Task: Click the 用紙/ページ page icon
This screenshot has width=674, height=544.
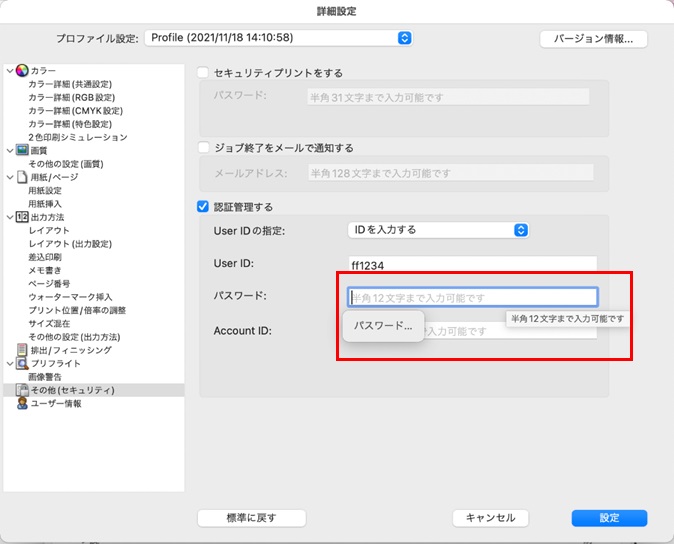Action: tap(22, 177)
